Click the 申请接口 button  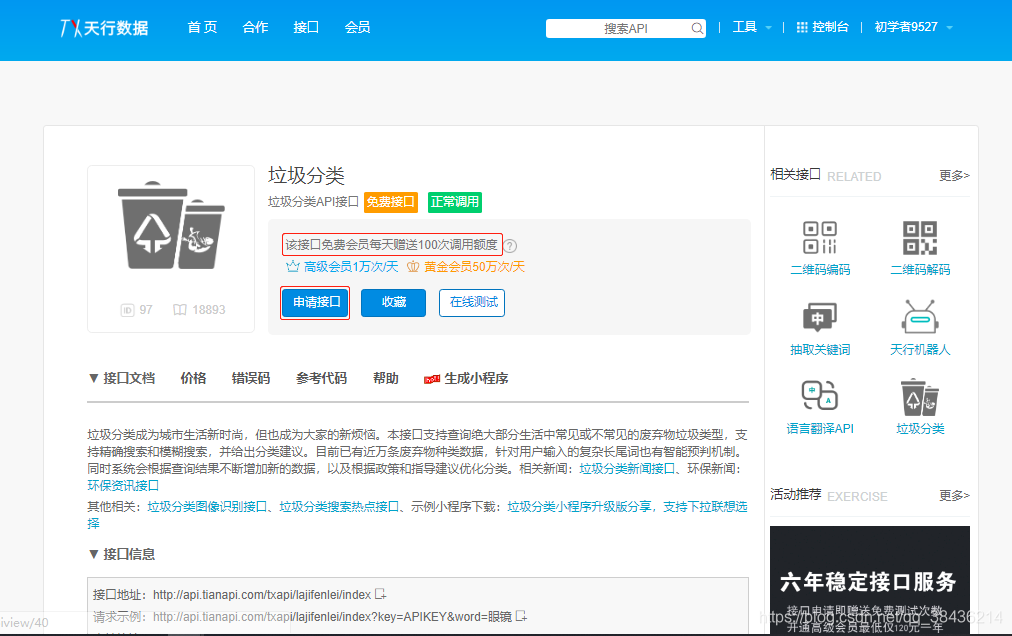click(x=316, y=302)
